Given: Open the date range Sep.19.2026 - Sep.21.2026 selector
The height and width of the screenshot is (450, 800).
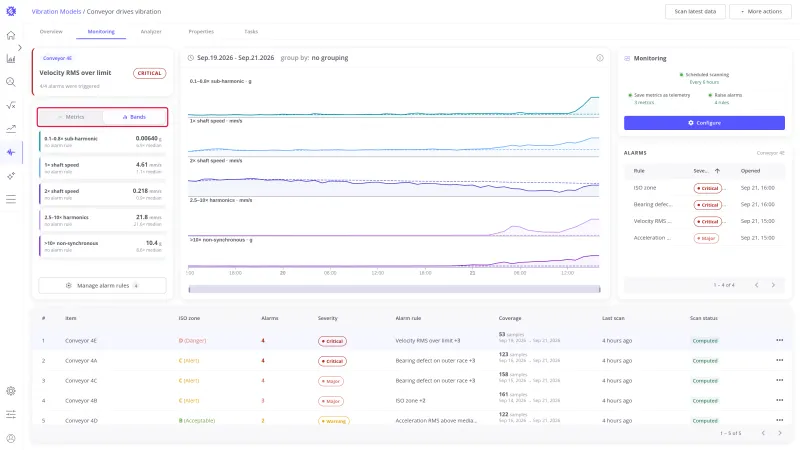Looking at the screenshot, I should [236, 58].
